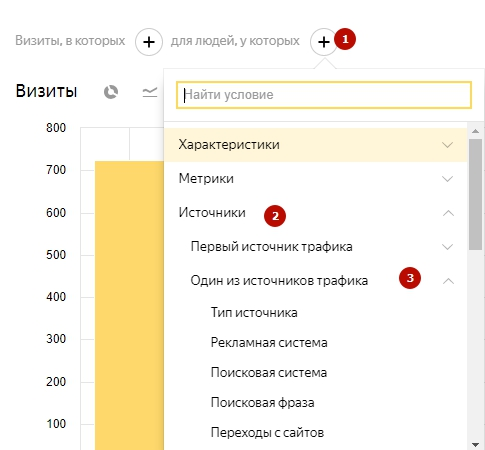Click the plus button after 'для людей, у которых'
This screenshot has height=450, width=485.
[324, 42]
